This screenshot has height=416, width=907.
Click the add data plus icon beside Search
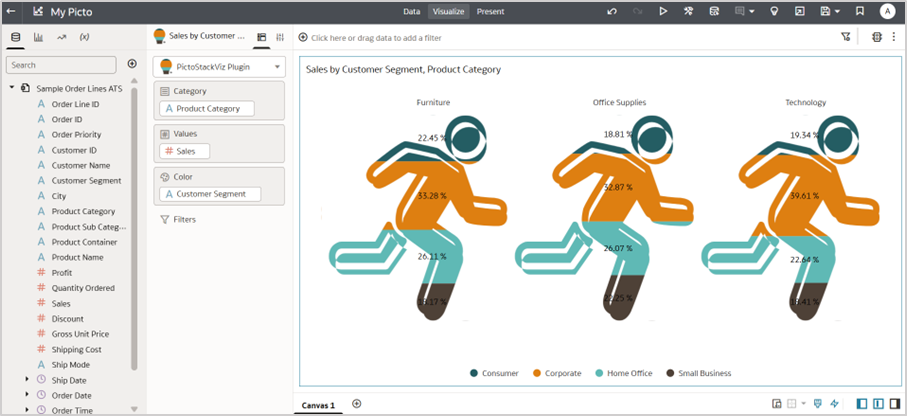(x=132, y=64)
